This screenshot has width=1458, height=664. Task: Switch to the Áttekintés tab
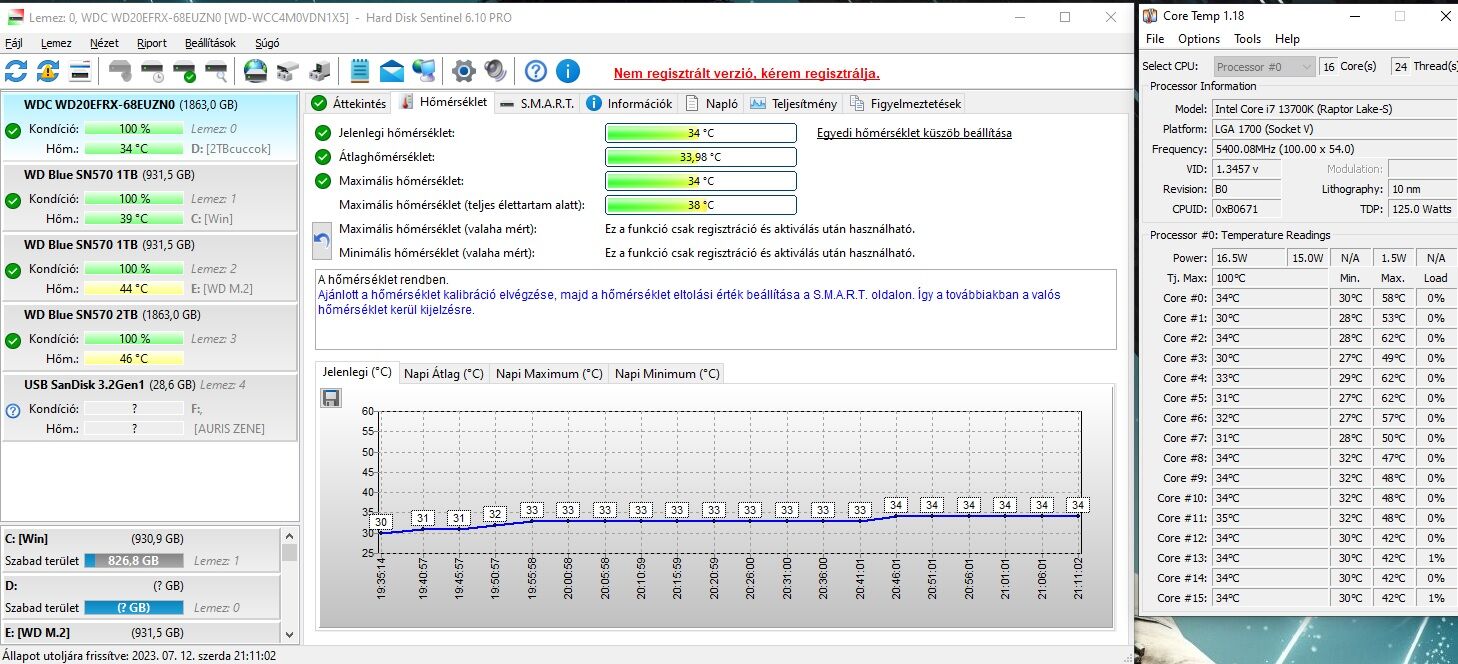pos(349,103)
